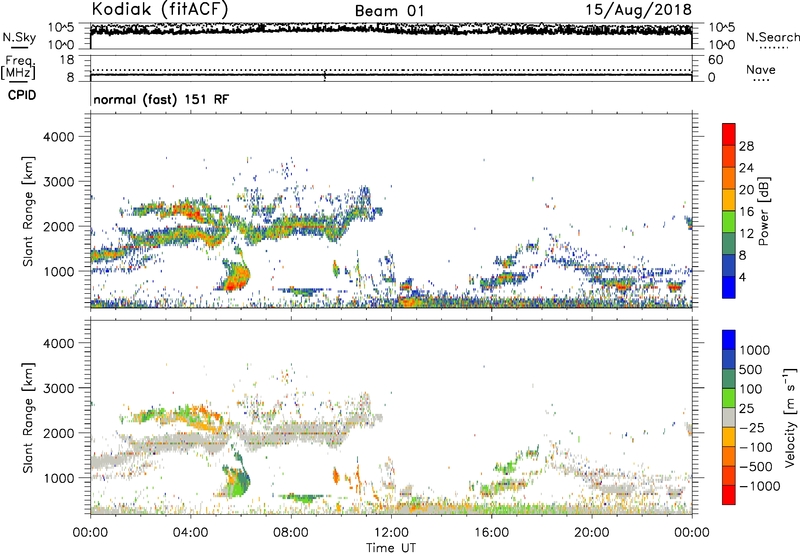This screenshot has width=800, height=554.
Task: Click the 2000 tick in velocity panel
Action: point(58,433)
